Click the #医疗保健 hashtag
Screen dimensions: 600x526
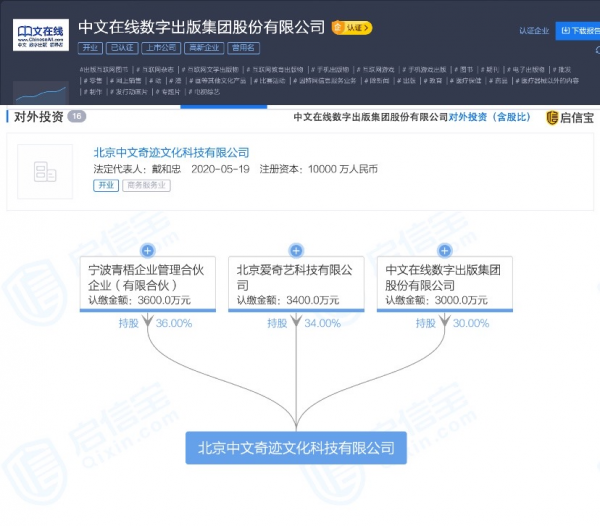(465, 81)
